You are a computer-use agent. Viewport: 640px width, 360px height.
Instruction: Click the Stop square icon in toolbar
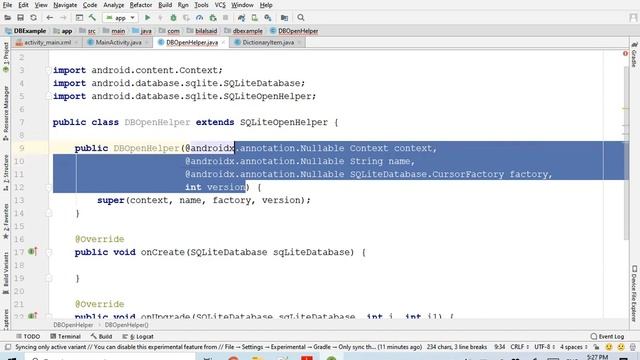coord(225,18)
